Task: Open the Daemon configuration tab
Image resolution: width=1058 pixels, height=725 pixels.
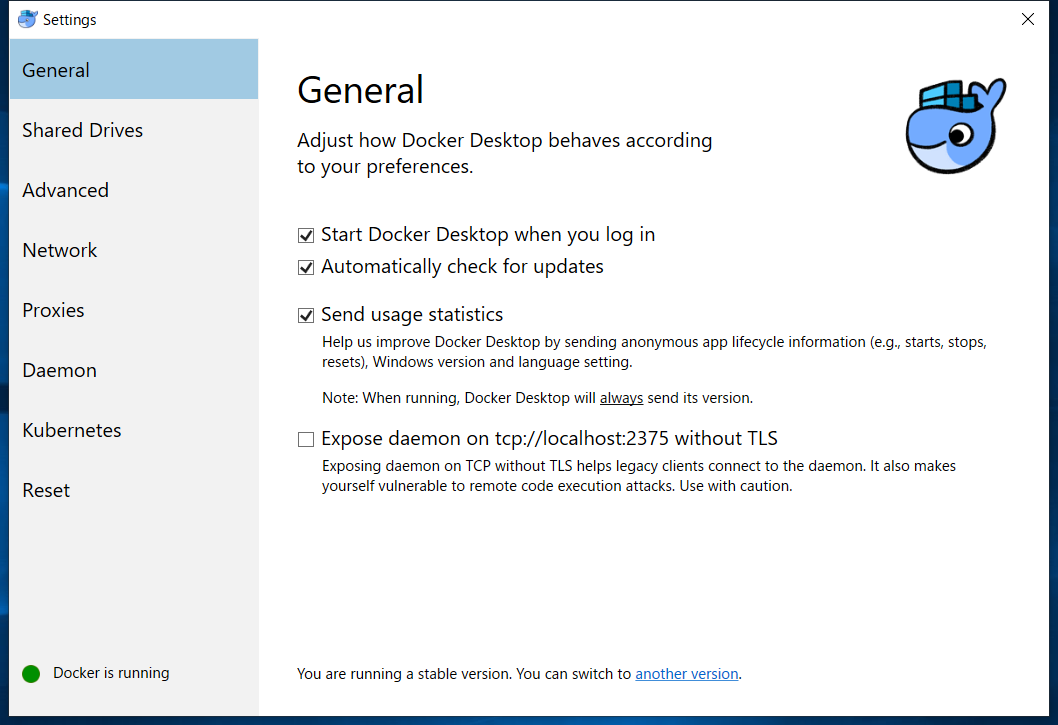Action: pyautogui.click(x=60, y=370)
